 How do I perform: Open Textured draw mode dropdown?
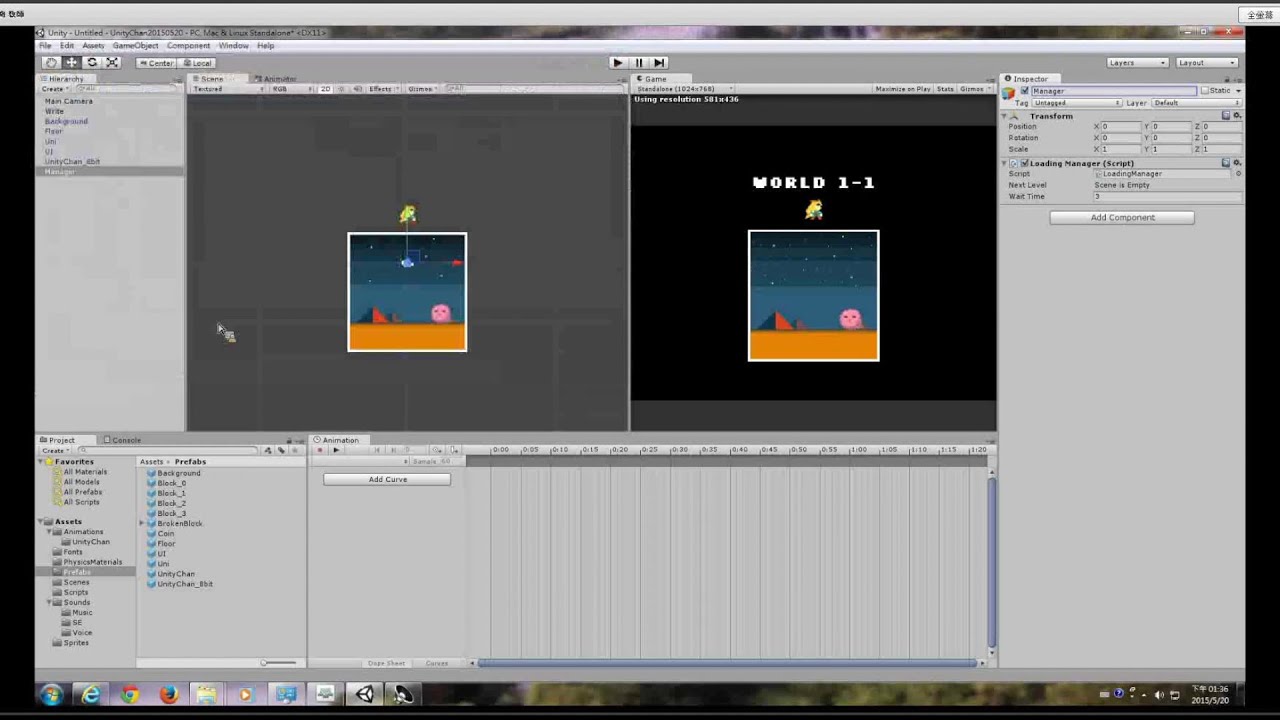[228, 89]
